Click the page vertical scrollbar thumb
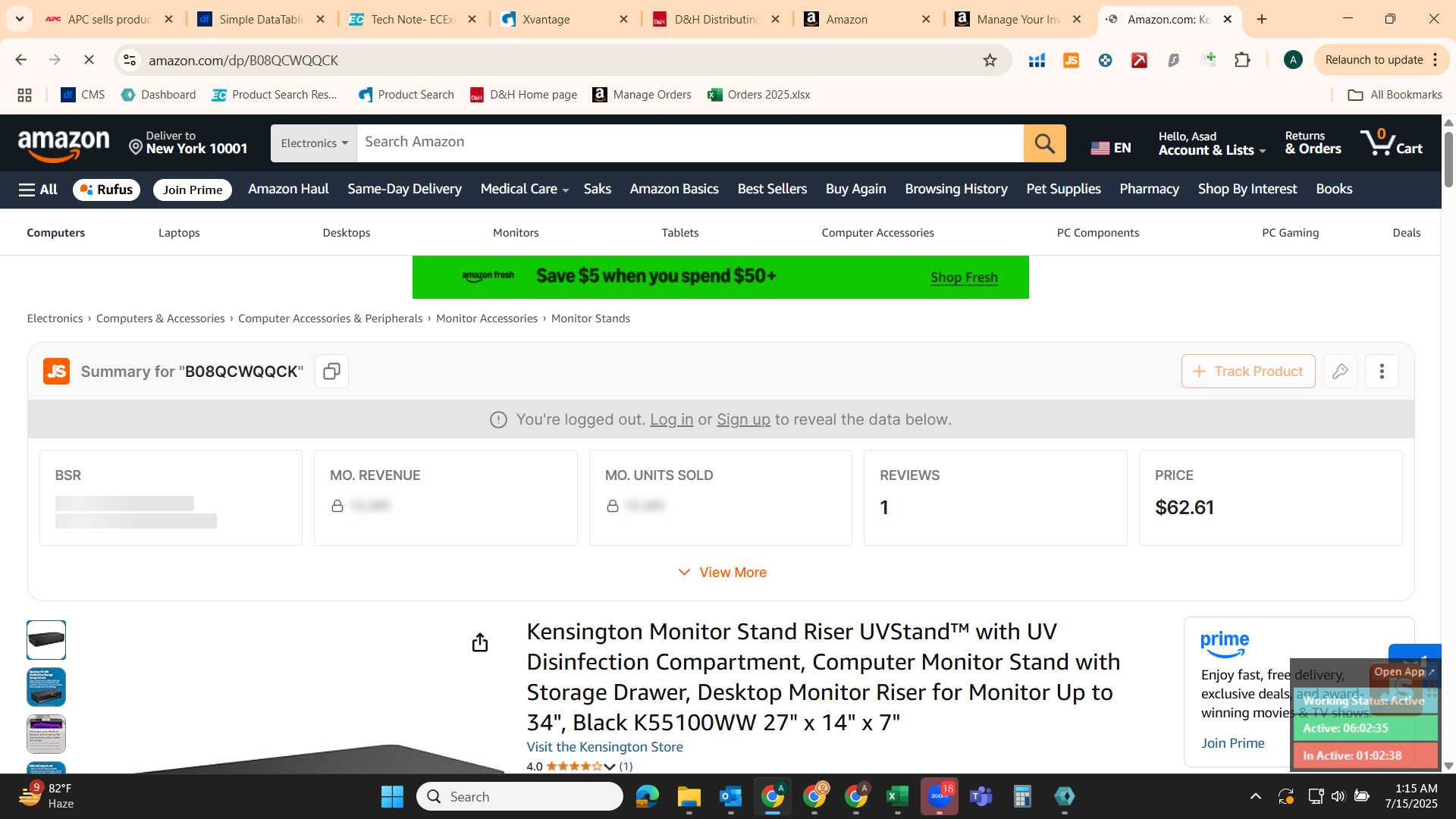The height and width of the screenshot is (819, 1456). [1448, 159]
